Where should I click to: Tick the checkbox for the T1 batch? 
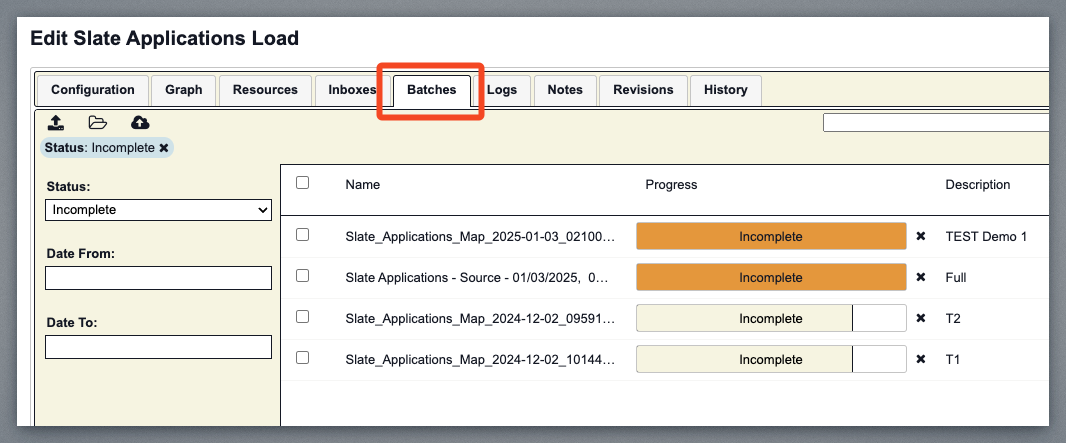click(303, 357)
